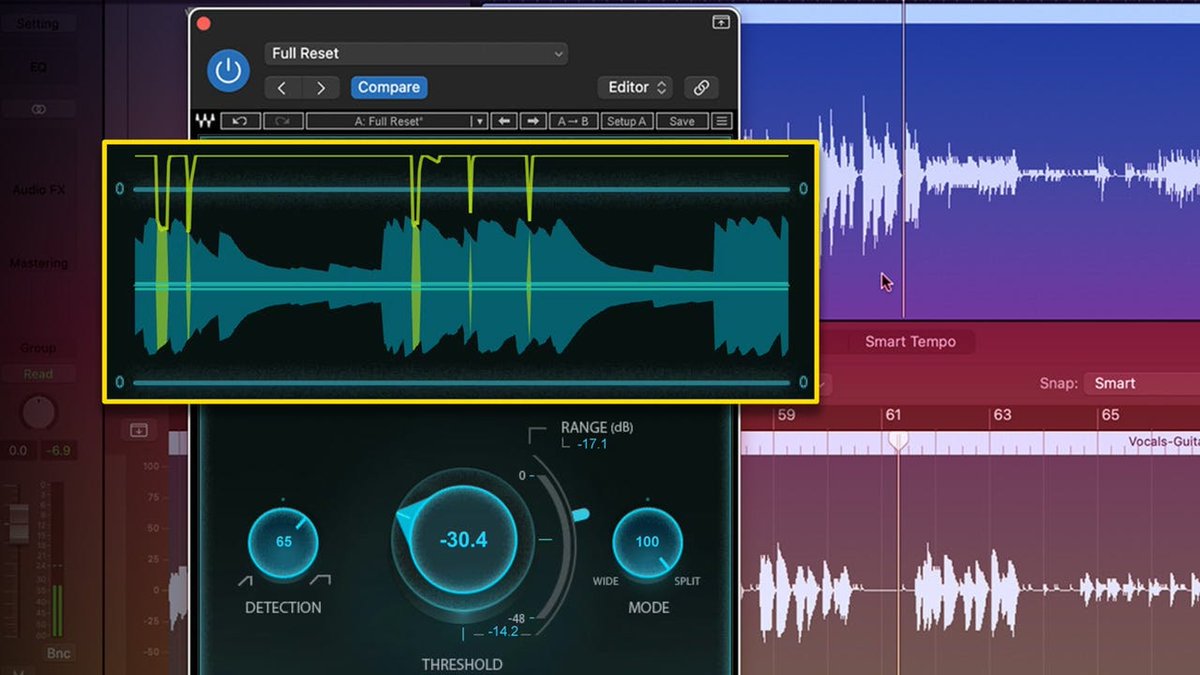
Task: Click the WIDE mode label
Action: click(x=605, y=581)
